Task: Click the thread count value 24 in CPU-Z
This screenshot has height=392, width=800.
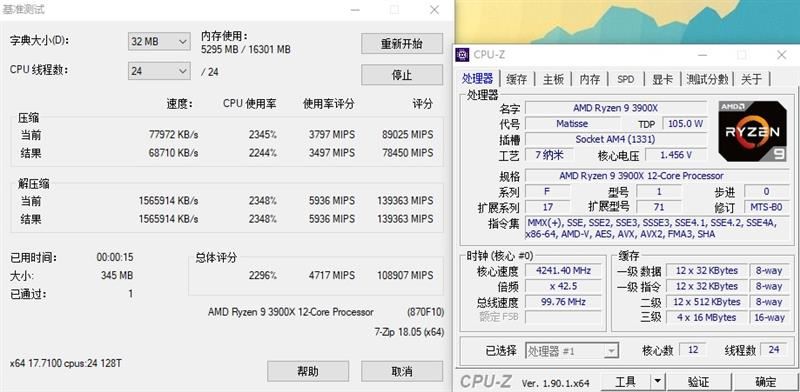Action: click(x=773, y=350)
